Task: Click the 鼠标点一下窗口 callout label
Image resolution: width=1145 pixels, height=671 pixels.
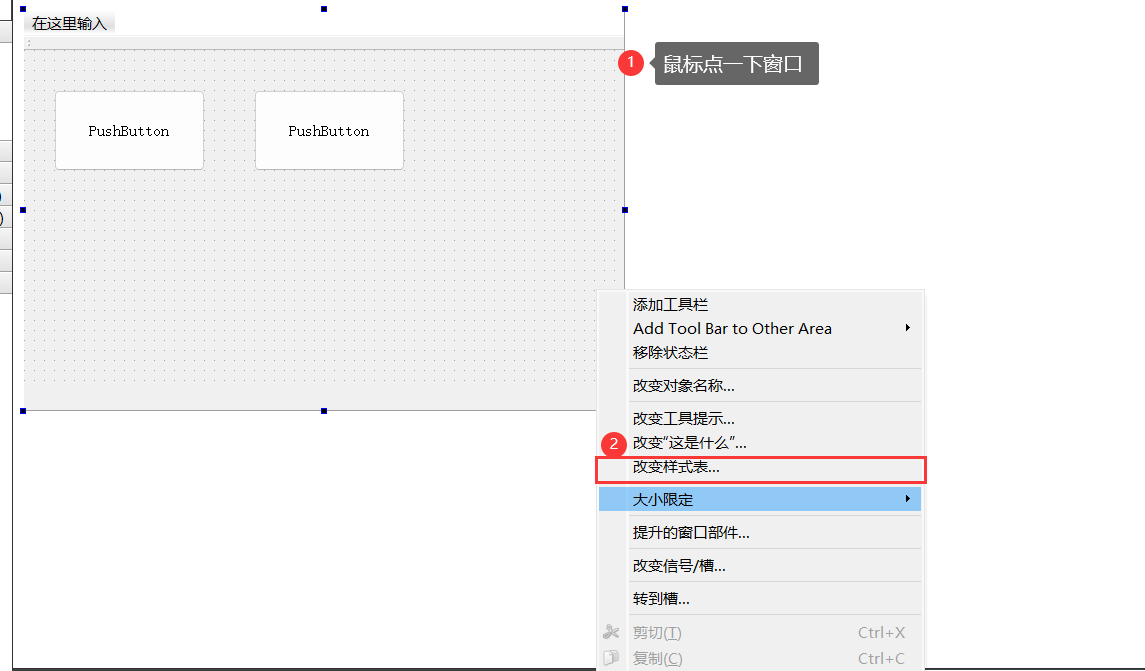Action: (736, 62)
